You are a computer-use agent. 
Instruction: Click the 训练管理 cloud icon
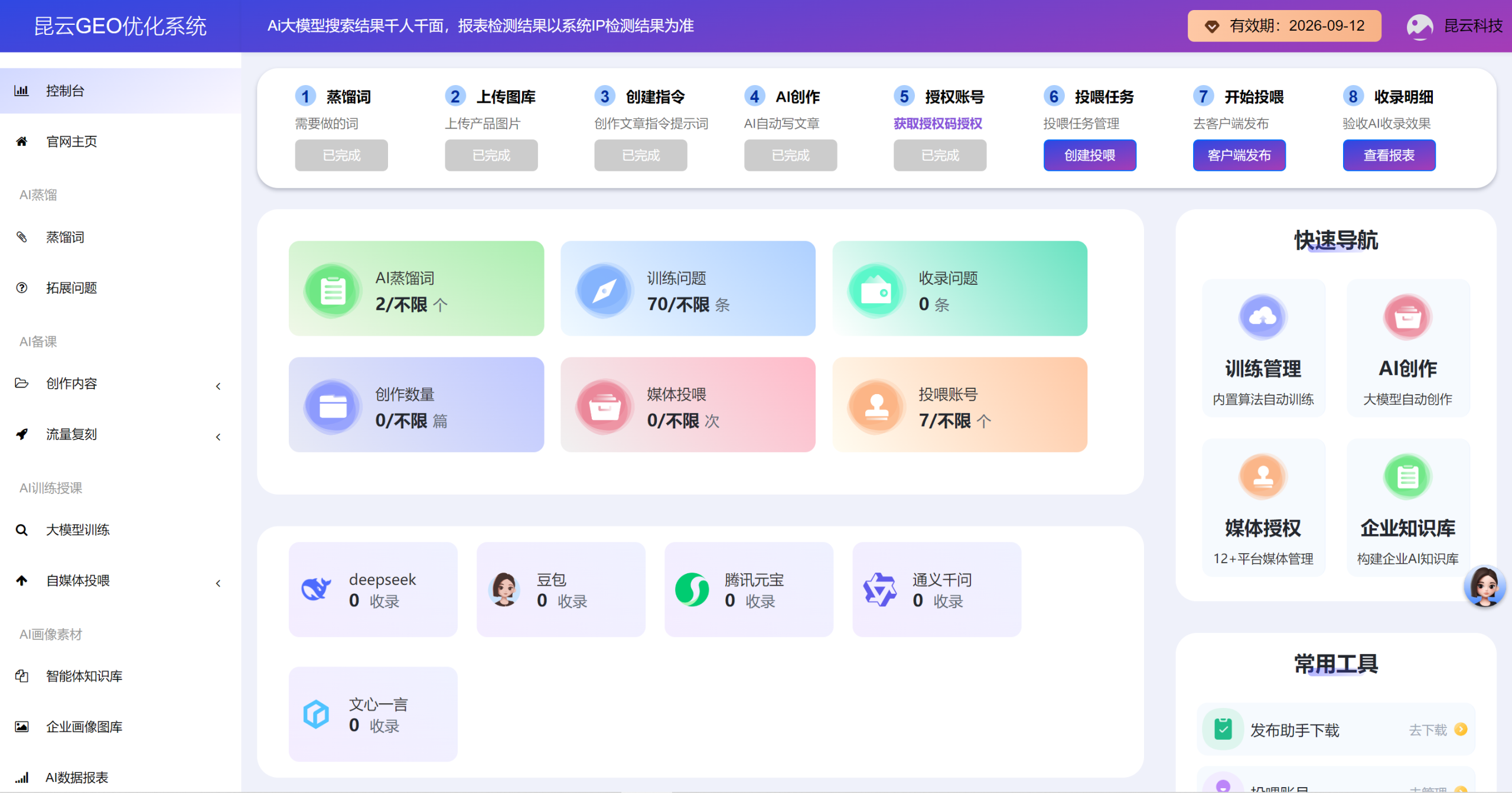click(1263, 317)
